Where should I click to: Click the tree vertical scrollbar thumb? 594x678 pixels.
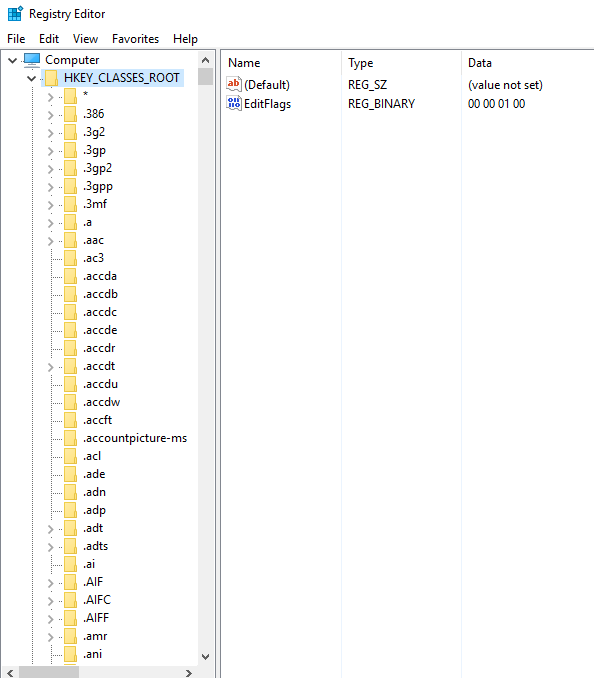click(206, 77)
